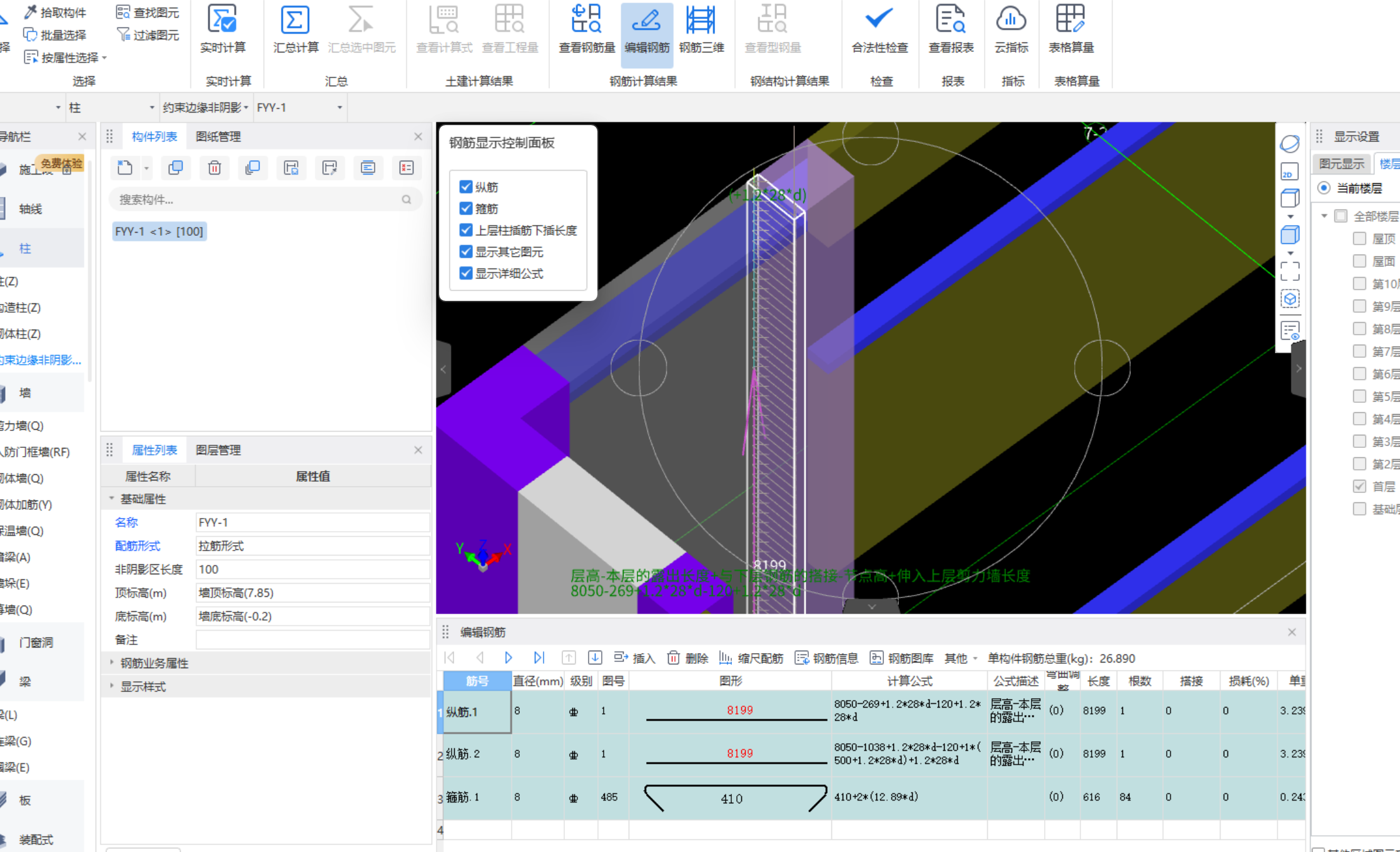The height and width of the screenshot is (852, 1400).
Task: Move rebar row down icon
Action: coord(595,657)
